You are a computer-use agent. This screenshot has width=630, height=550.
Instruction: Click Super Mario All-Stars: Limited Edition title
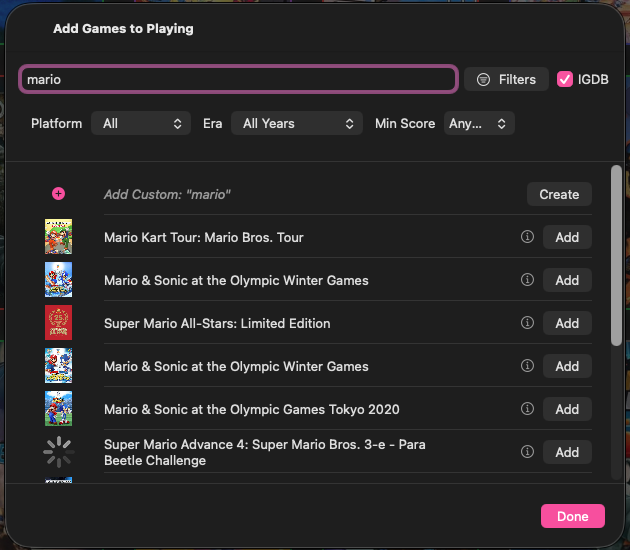217,323
